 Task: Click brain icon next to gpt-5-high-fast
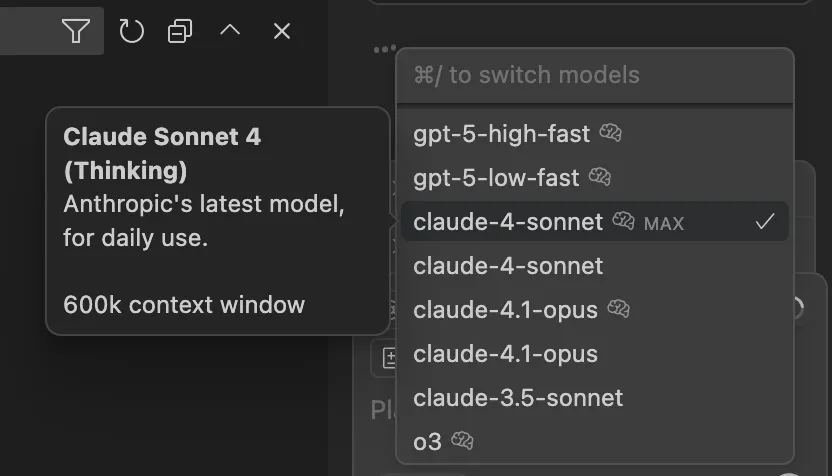coord(610,132)
